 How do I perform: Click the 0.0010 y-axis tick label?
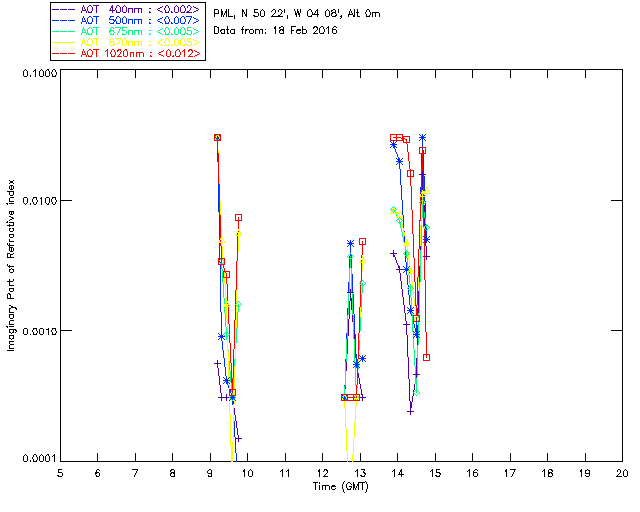click(x=39, y=331)
